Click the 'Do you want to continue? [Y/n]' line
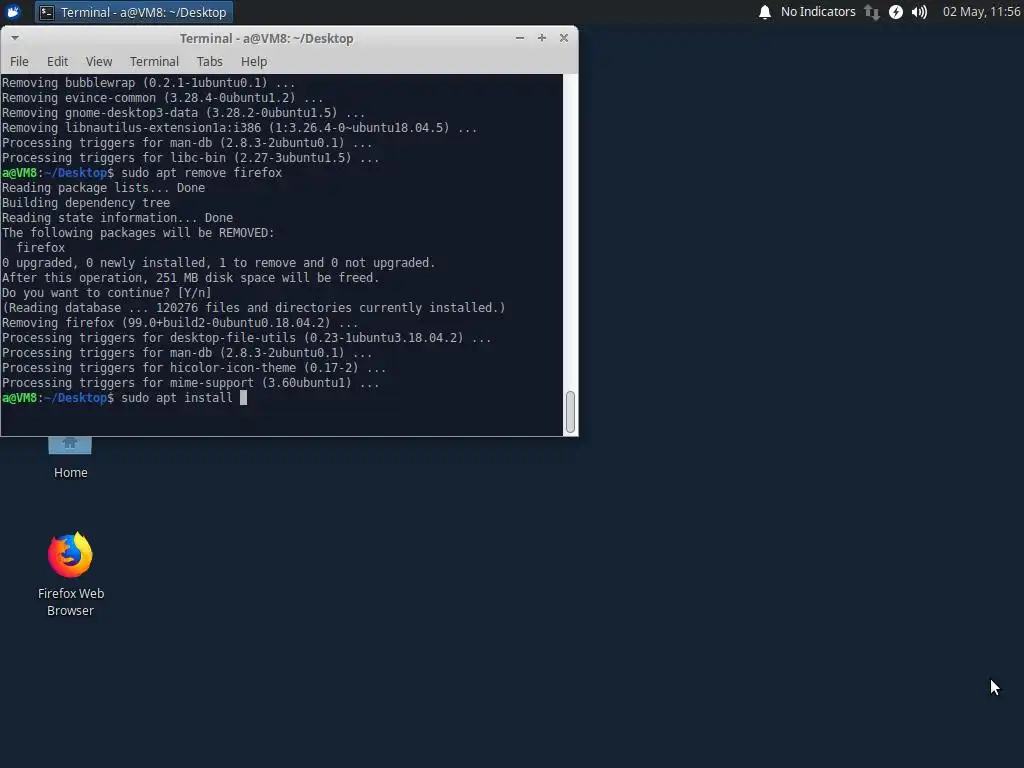Image resolution: width=1024 pixels, height=768 pixels. pyautogui.click(x=106, y=293)
